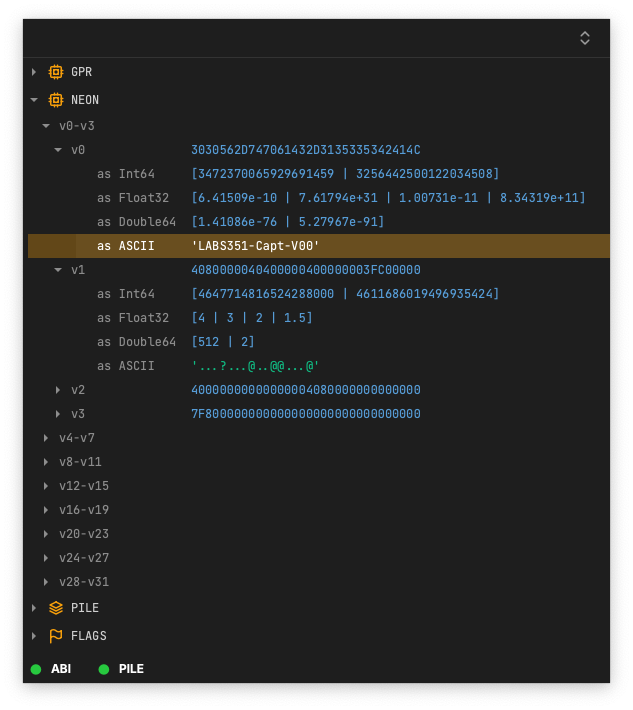Screen dimensions: 633x710
Task: Expand the FLAGS section arrow
Action: click(34, 636)
